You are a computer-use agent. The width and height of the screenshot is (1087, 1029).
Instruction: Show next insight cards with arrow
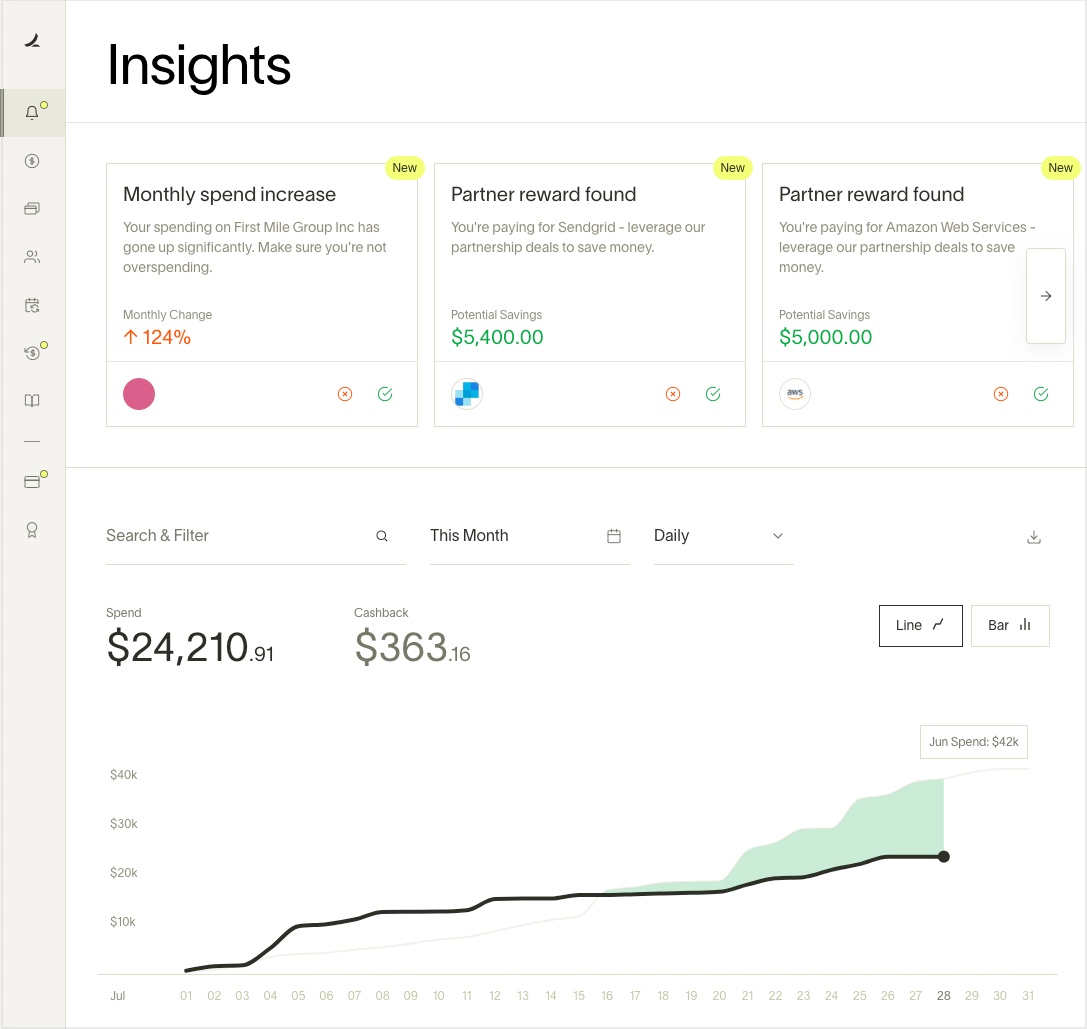(1045, 296)
